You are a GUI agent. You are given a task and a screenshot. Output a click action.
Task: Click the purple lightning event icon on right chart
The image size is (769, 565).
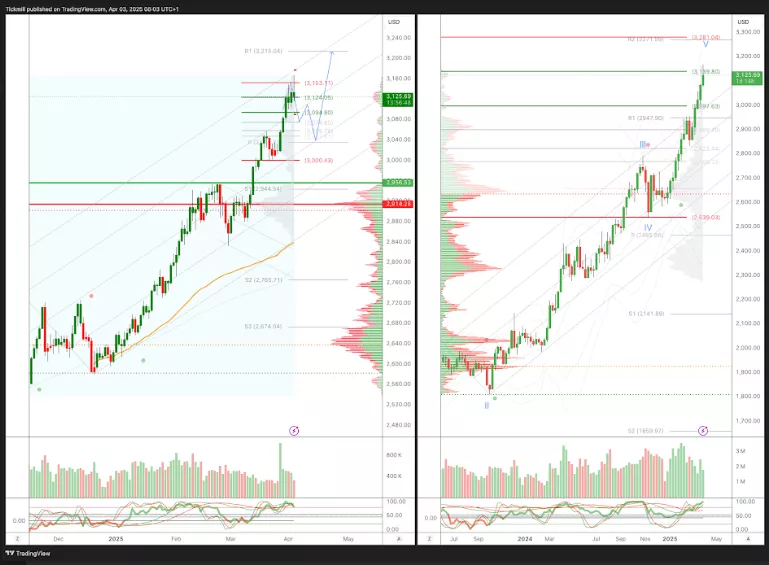(x=703, y=430)
